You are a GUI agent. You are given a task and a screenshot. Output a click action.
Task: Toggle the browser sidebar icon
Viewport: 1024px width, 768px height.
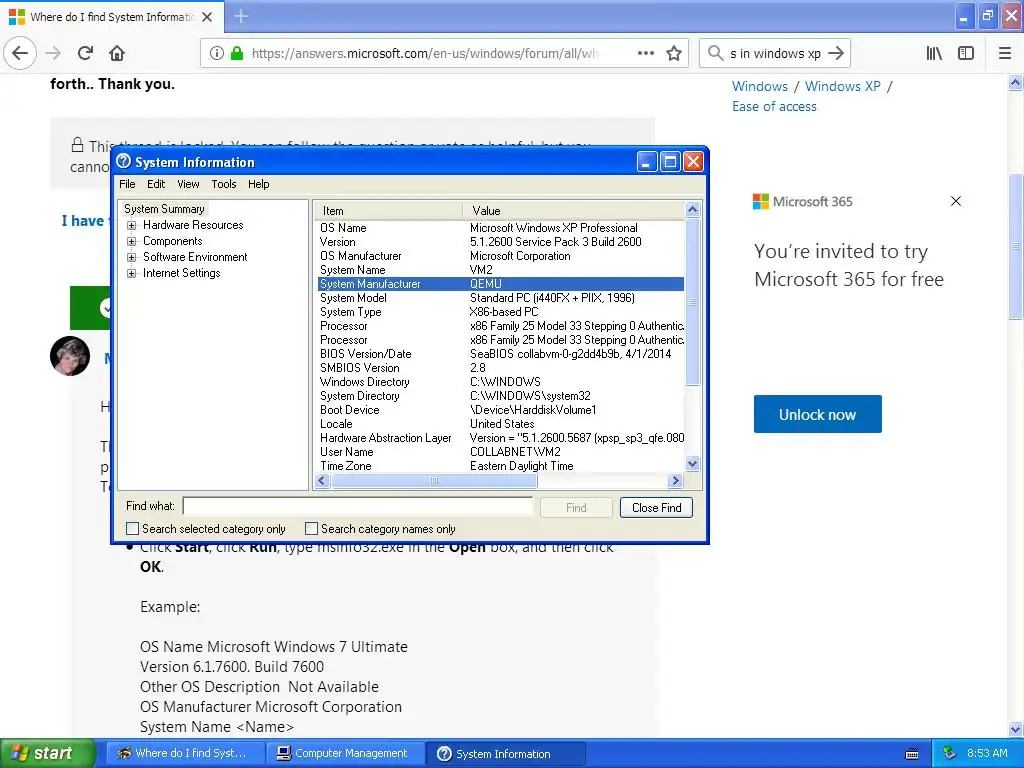click(x=966, y=54)
